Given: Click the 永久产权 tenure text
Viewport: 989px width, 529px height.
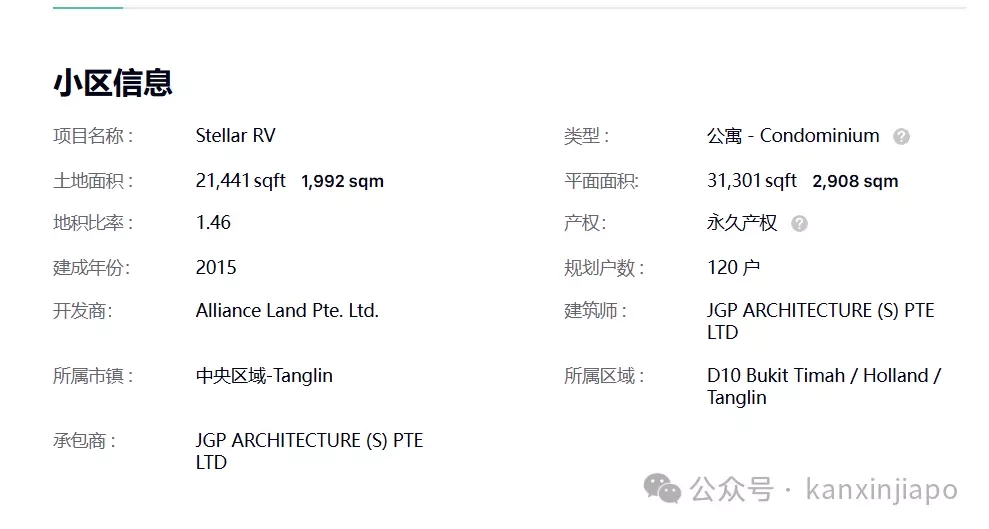Looking at the screenshot, I should click(x=742, y=223).
